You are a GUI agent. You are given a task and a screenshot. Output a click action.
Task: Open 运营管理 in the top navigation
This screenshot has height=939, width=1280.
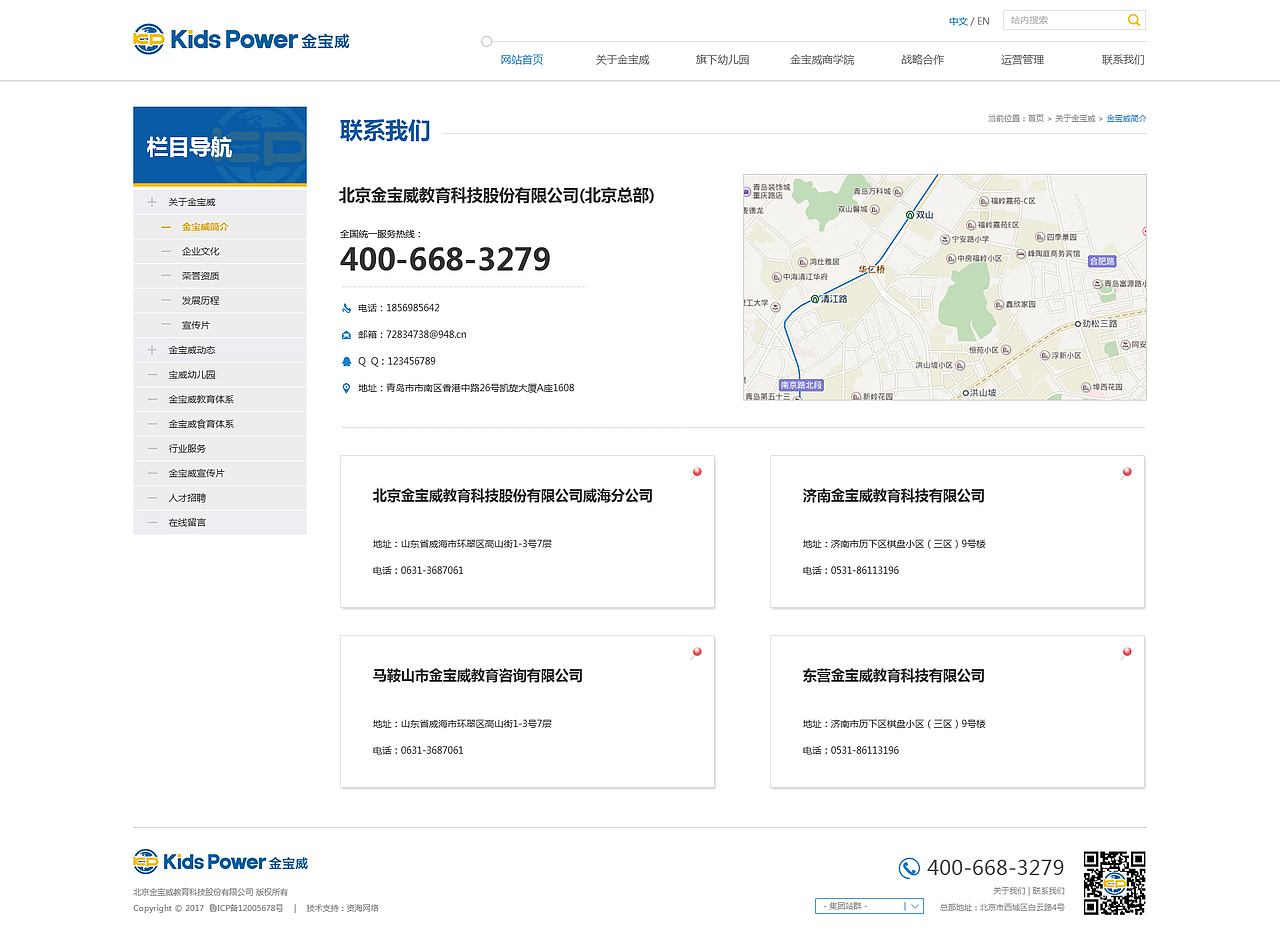pyautogui.click(x=1022, y=60)
